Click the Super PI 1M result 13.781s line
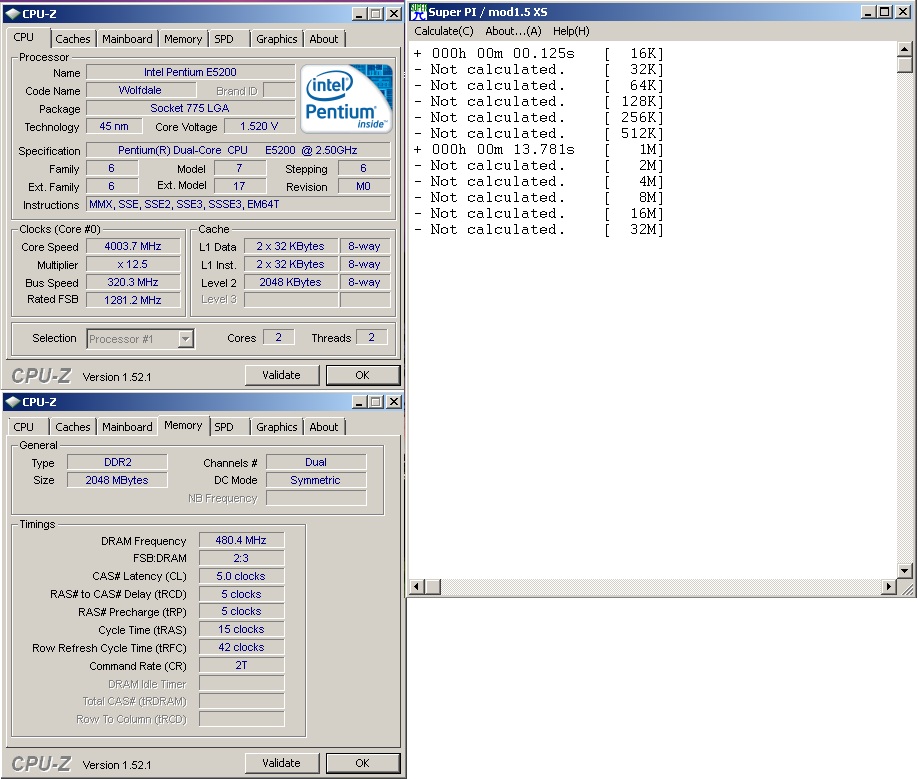The image size is (918, 779). (539, 150)
